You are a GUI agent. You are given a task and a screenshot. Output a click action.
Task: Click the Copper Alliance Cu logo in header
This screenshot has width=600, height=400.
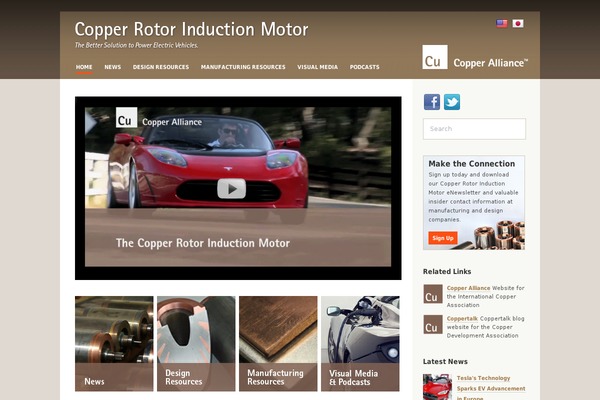pos(435,57)
